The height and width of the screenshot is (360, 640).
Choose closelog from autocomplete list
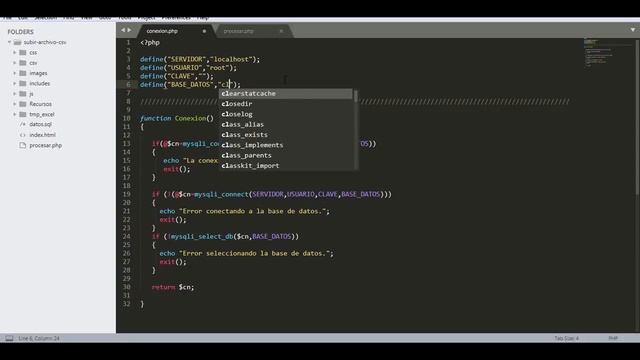pos(286,114)
